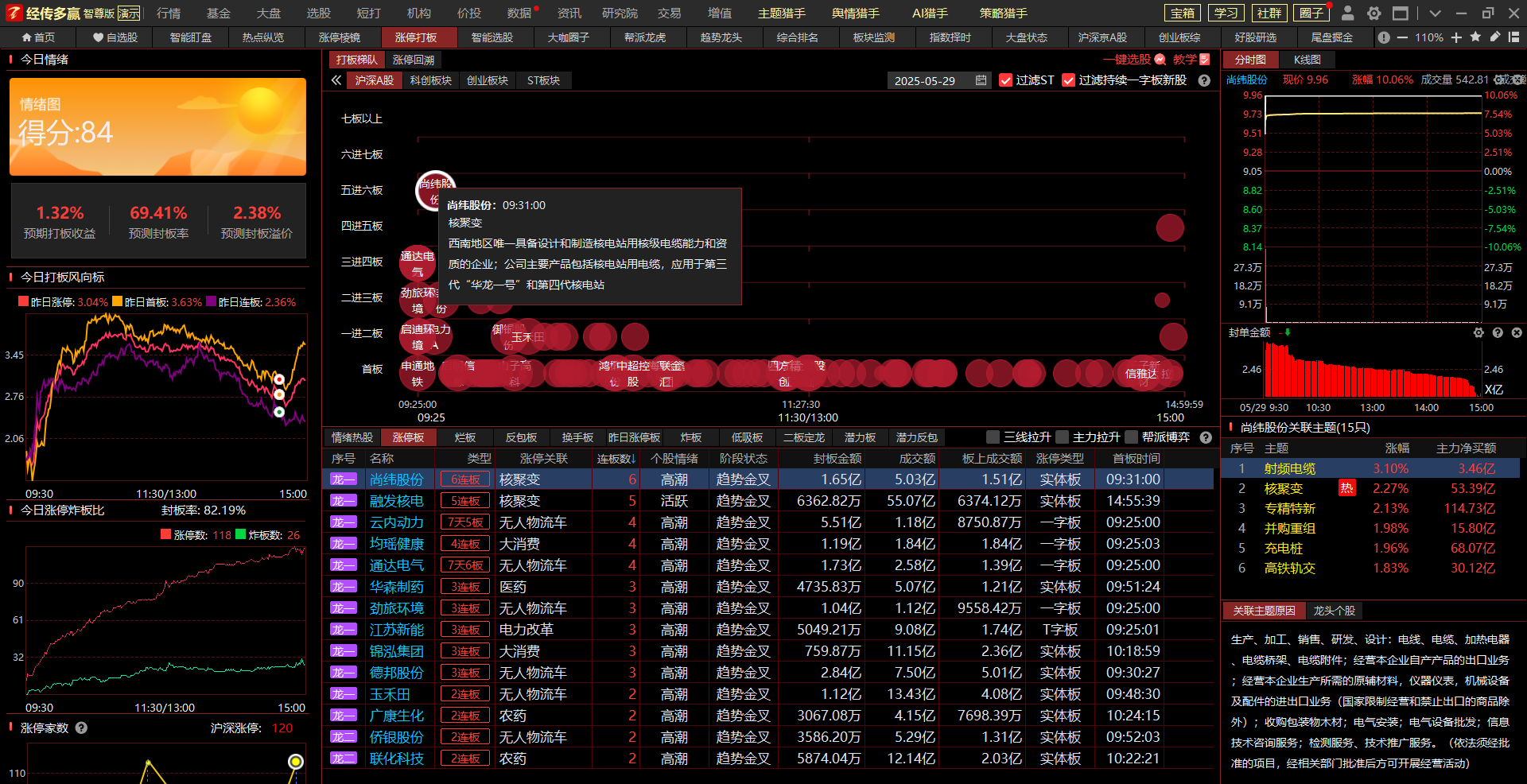Click the 社群 button
The image size is (1527, 784).
(1269, 13)
